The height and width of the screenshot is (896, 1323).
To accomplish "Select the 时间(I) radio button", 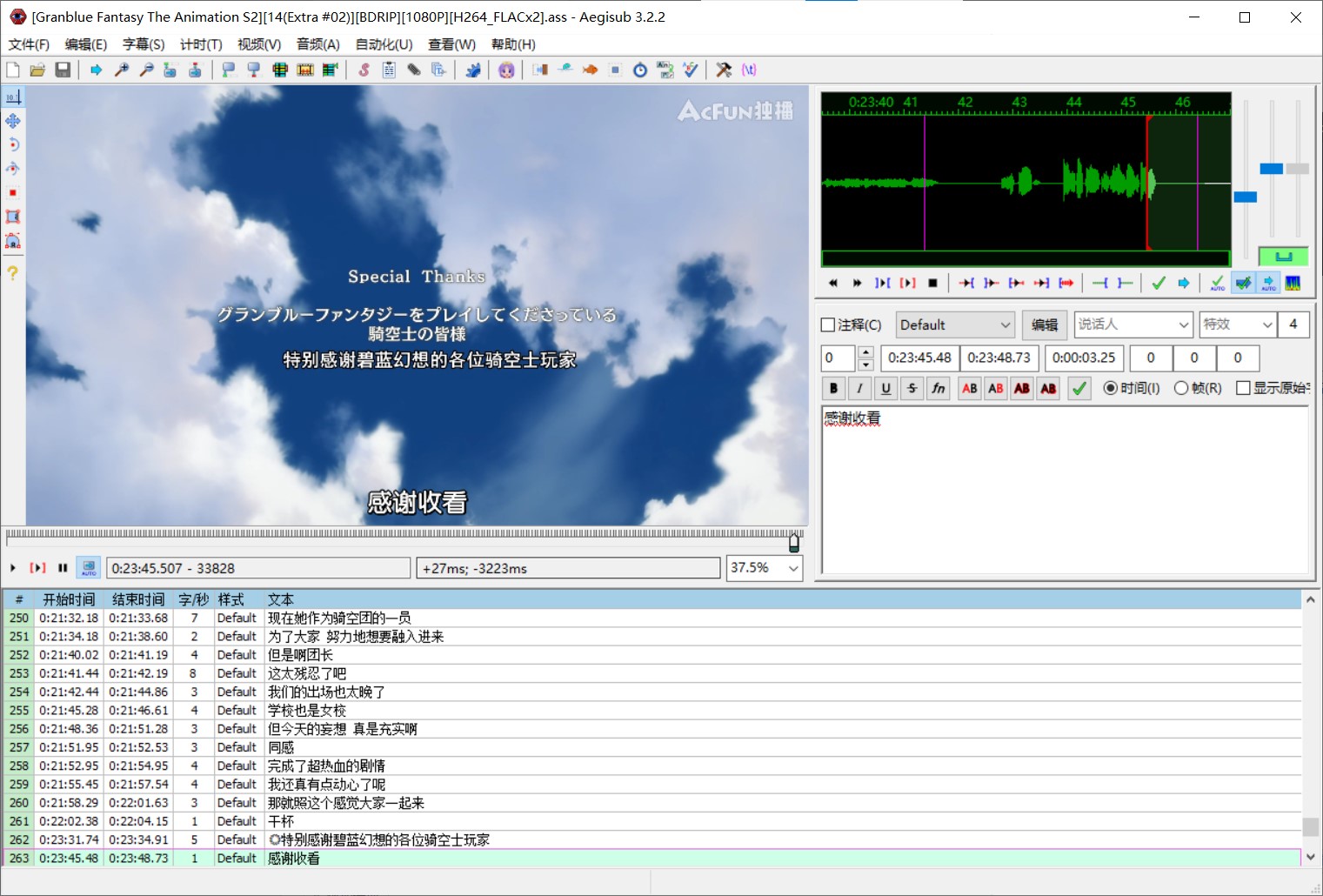I will [x=1110, y=388].
